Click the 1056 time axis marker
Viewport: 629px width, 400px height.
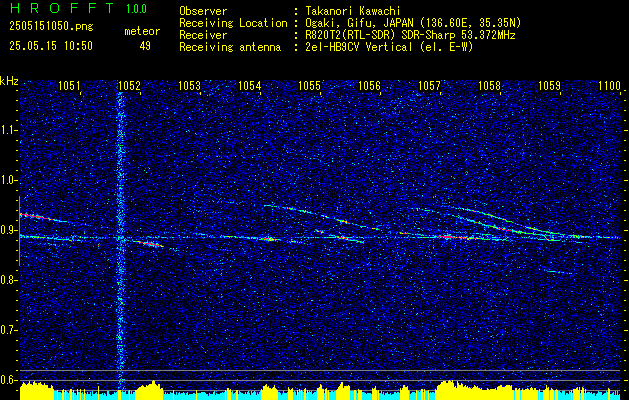[x=369, y=85]
